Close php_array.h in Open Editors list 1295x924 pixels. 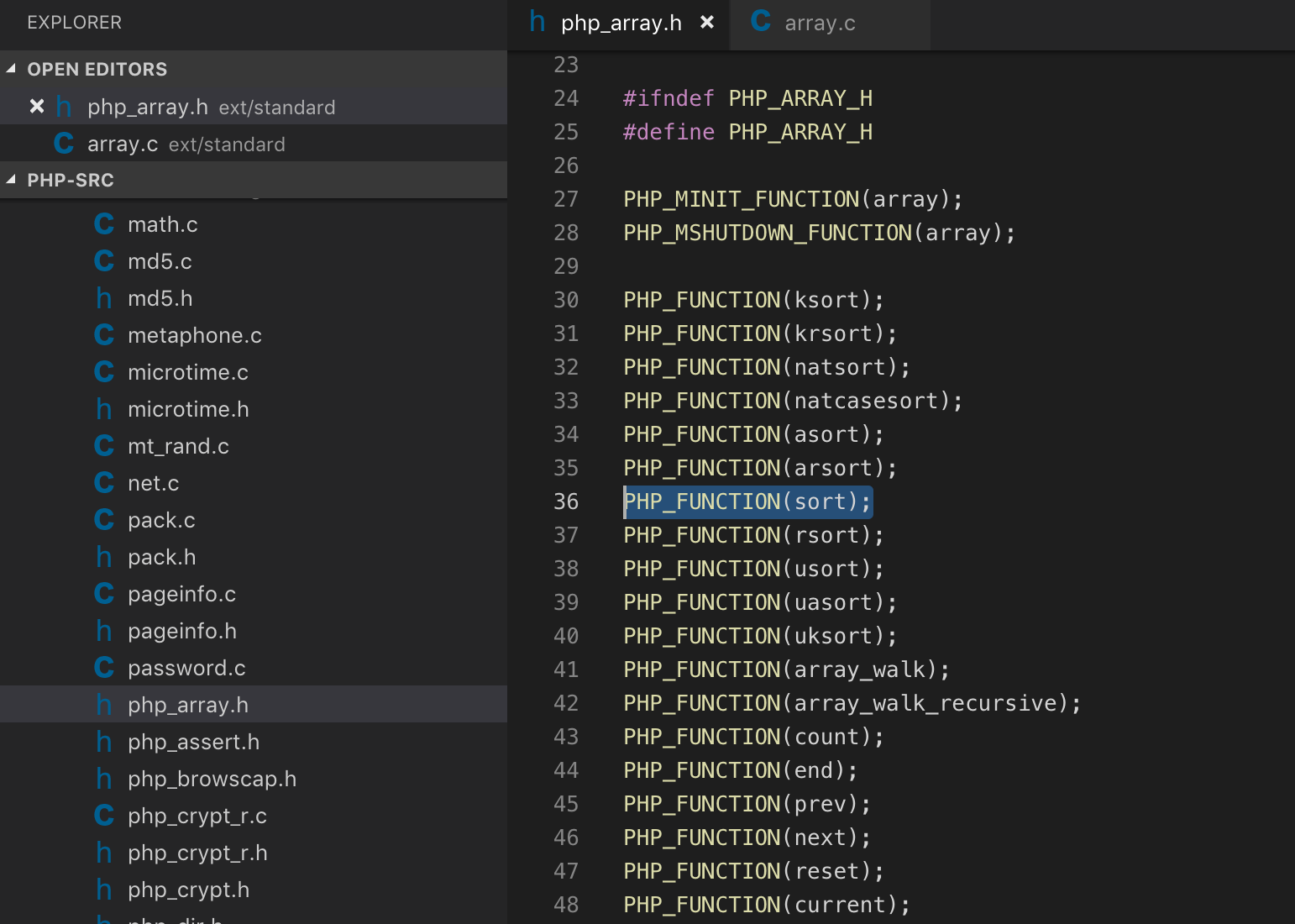point(37,107)
